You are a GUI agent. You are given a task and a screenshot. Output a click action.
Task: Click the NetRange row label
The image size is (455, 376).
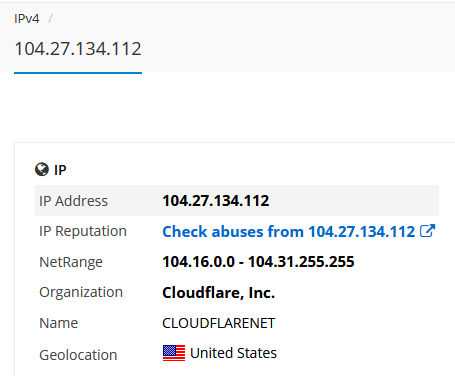pos(71,262)
